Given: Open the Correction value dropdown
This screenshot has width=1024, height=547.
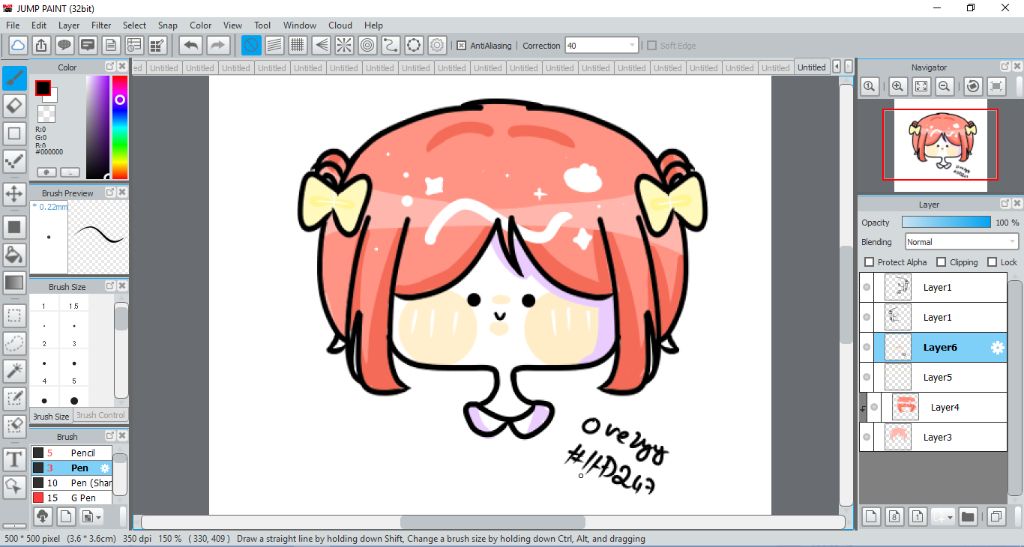Looking at the screenshot, I should (x=601, y=46).
